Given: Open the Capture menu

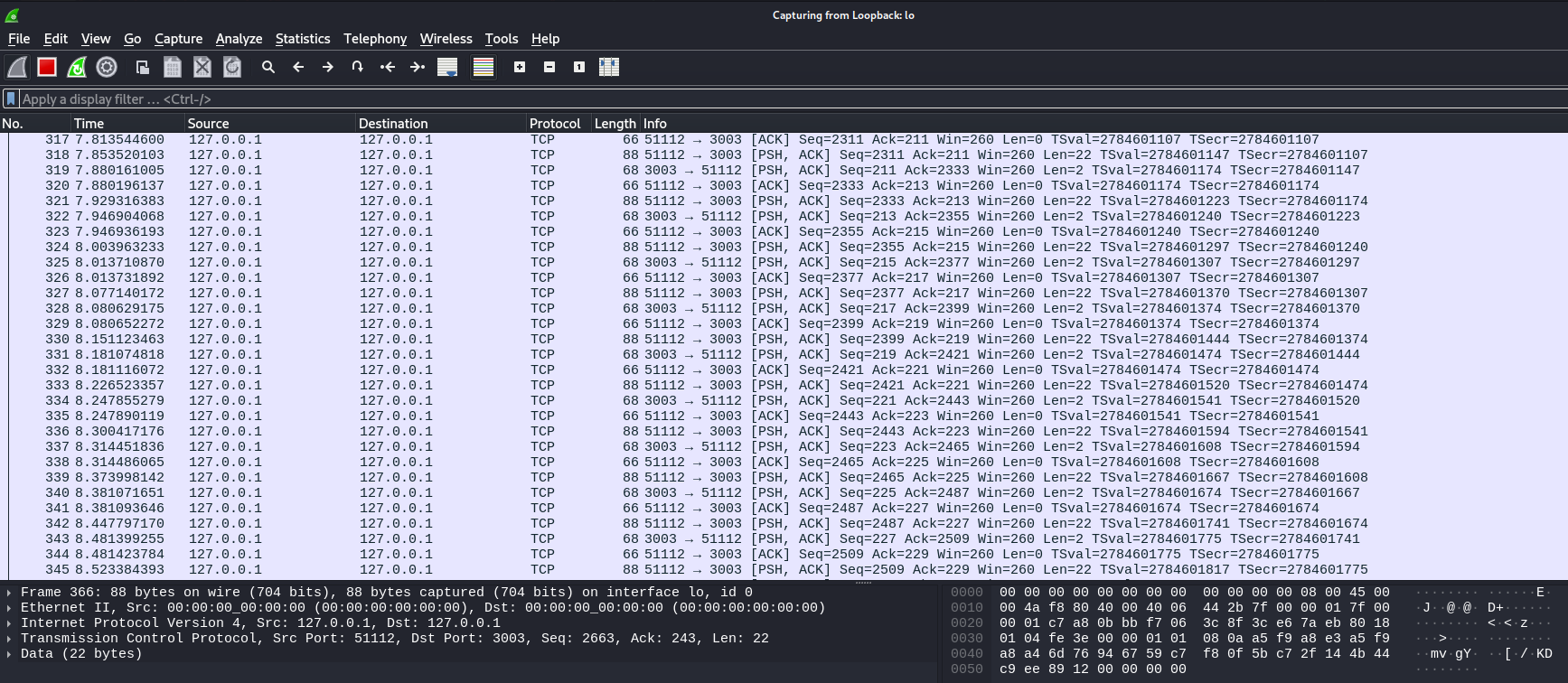Looking at the screenshot, I should (178, 39).
